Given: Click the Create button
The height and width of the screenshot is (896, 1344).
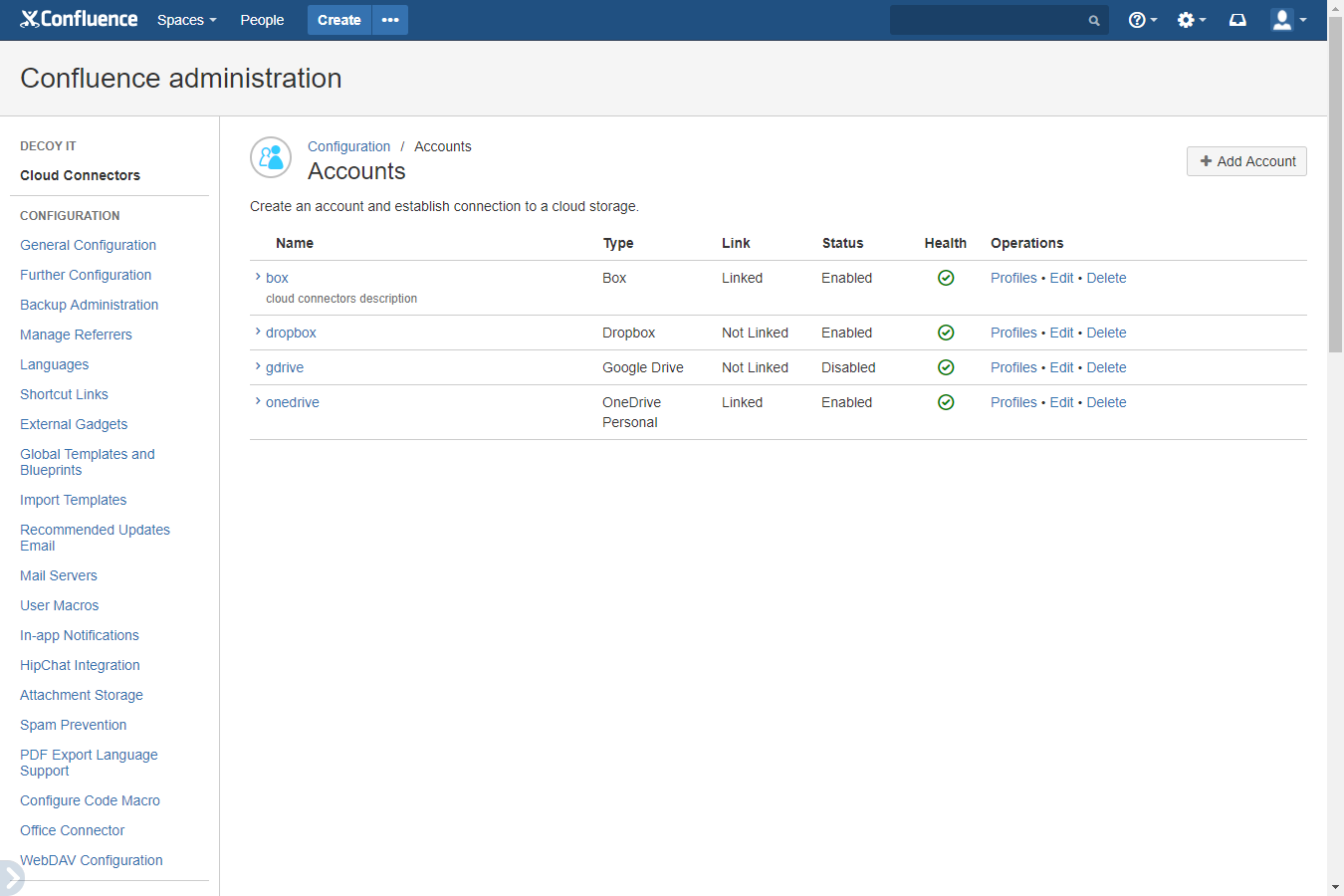Looking at the screenshot, I should coord(339,20).
